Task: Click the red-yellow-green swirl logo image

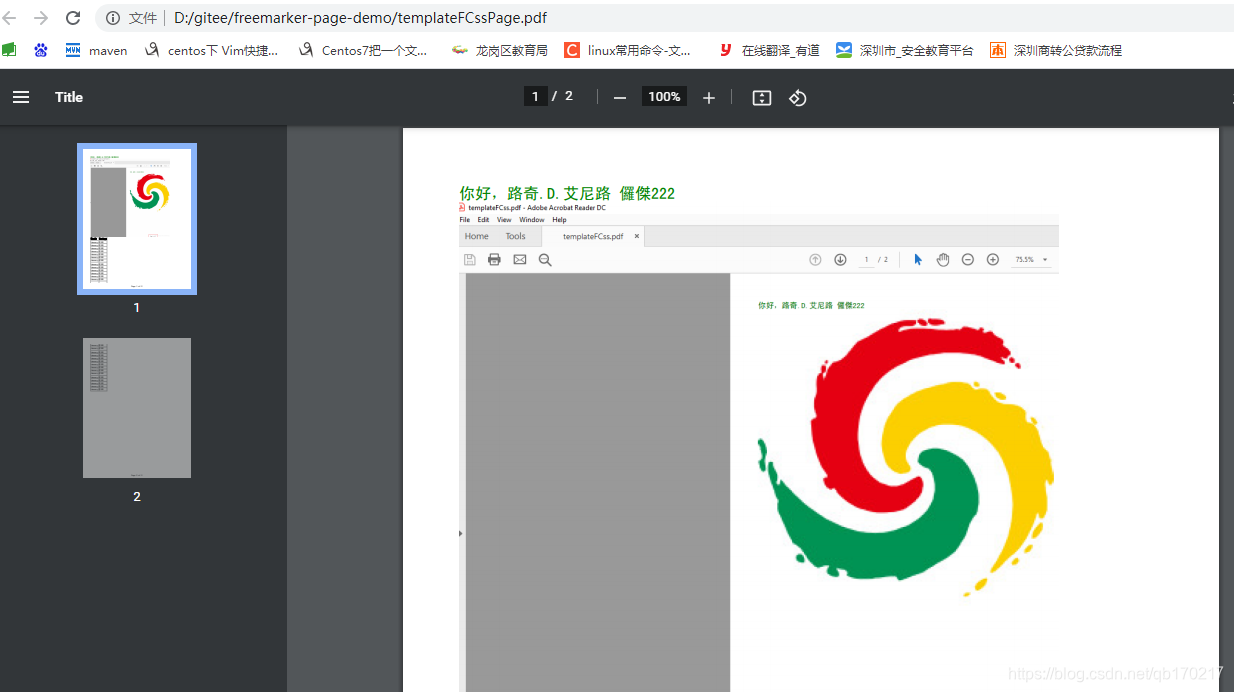Action: 906,458
